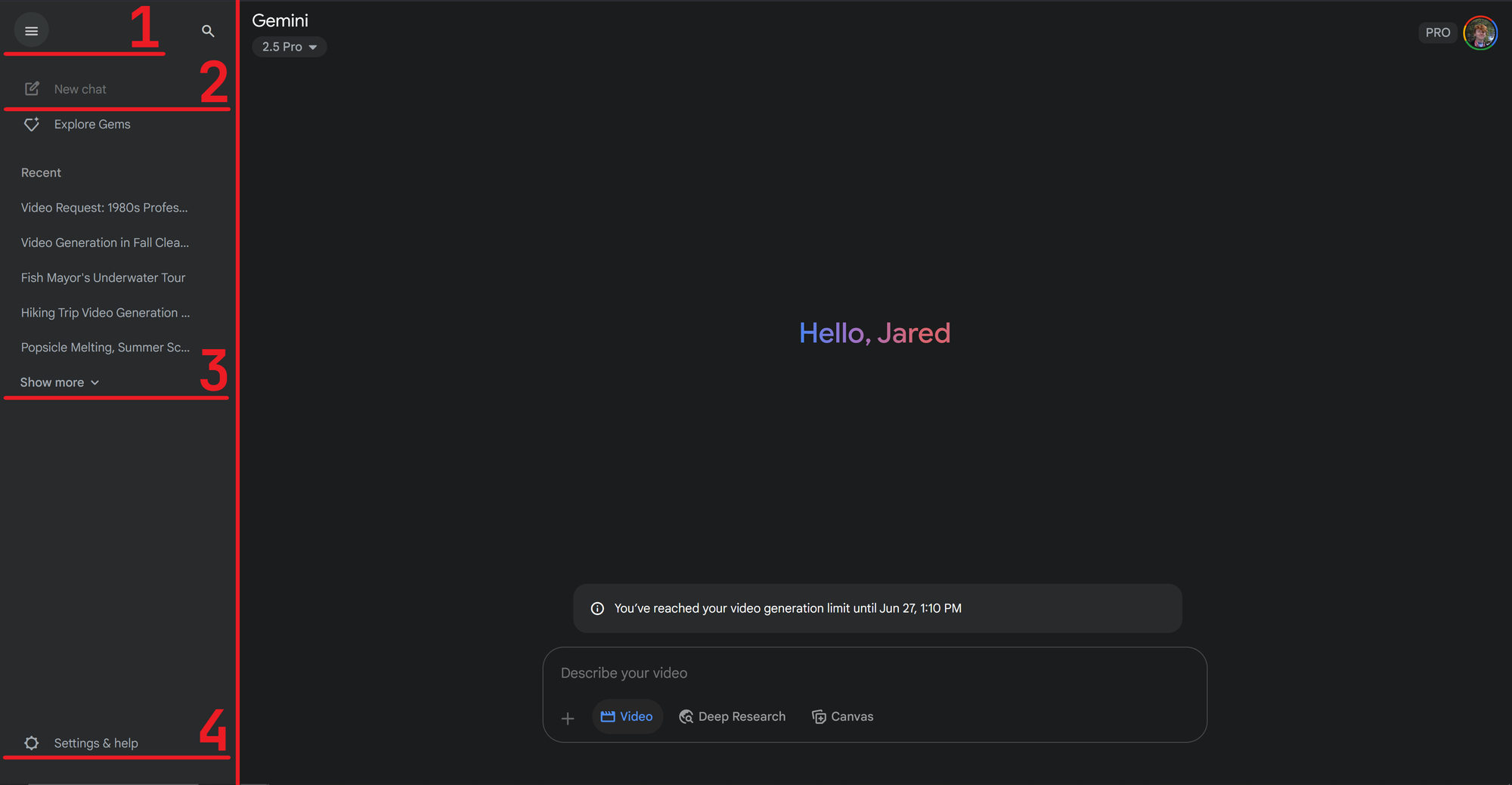Toggle the Video generation chip

[x=627, y=717]
